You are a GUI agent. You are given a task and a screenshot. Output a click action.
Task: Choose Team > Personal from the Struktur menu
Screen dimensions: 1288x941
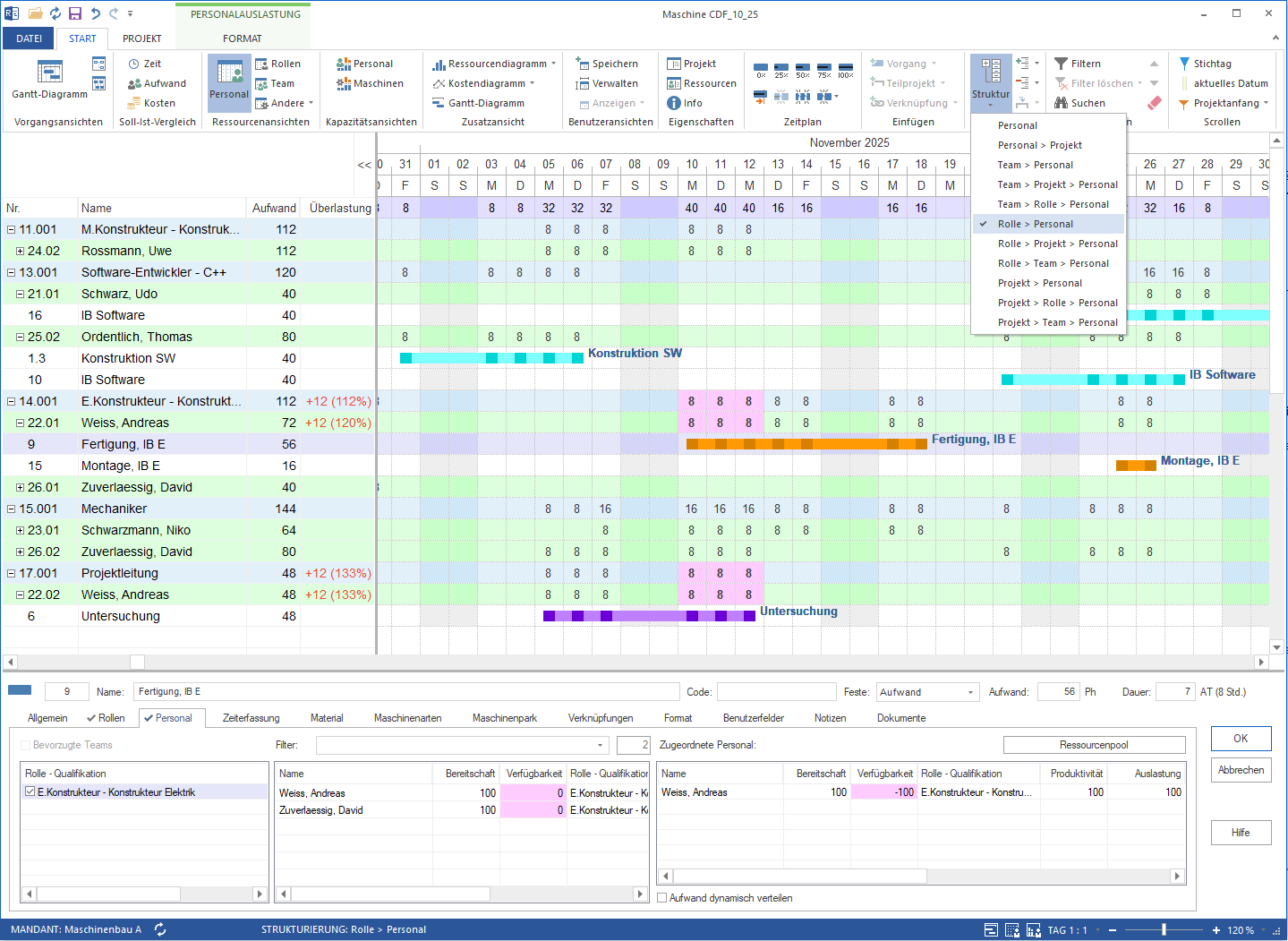tap(1034, 165)
